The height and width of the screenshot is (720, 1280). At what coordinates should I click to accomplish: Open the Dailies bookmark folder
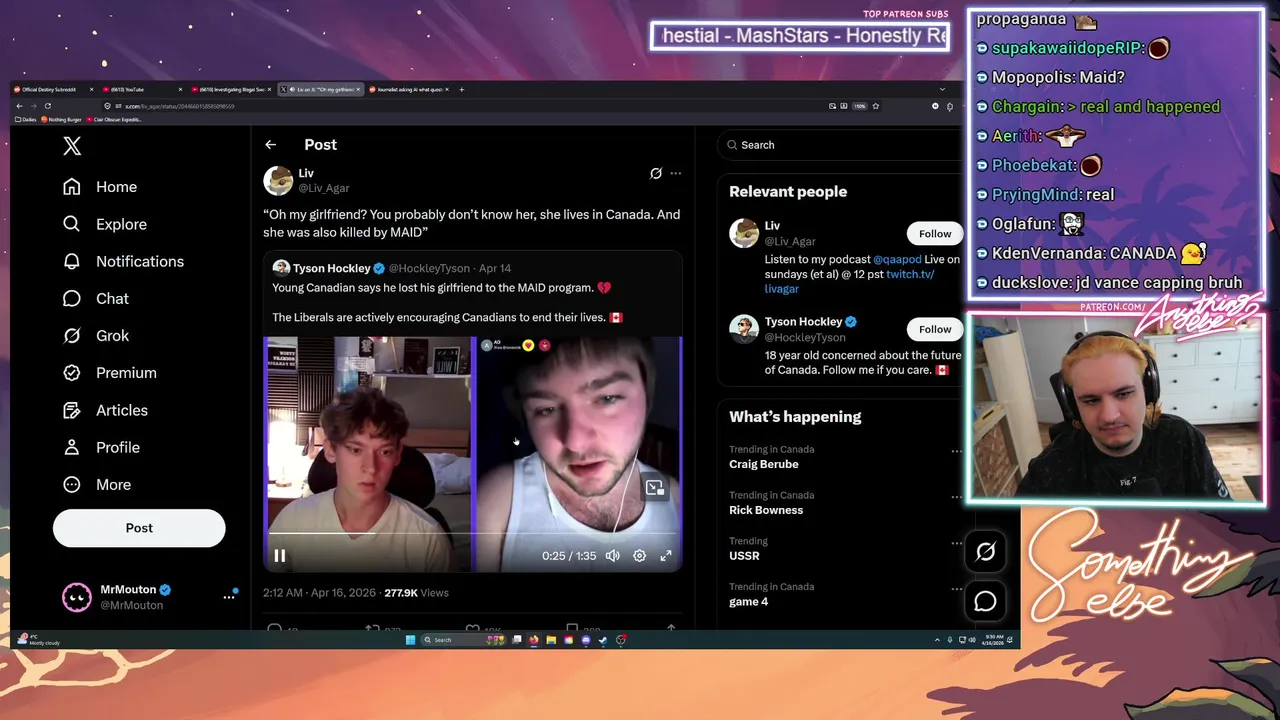click(26, 119)
